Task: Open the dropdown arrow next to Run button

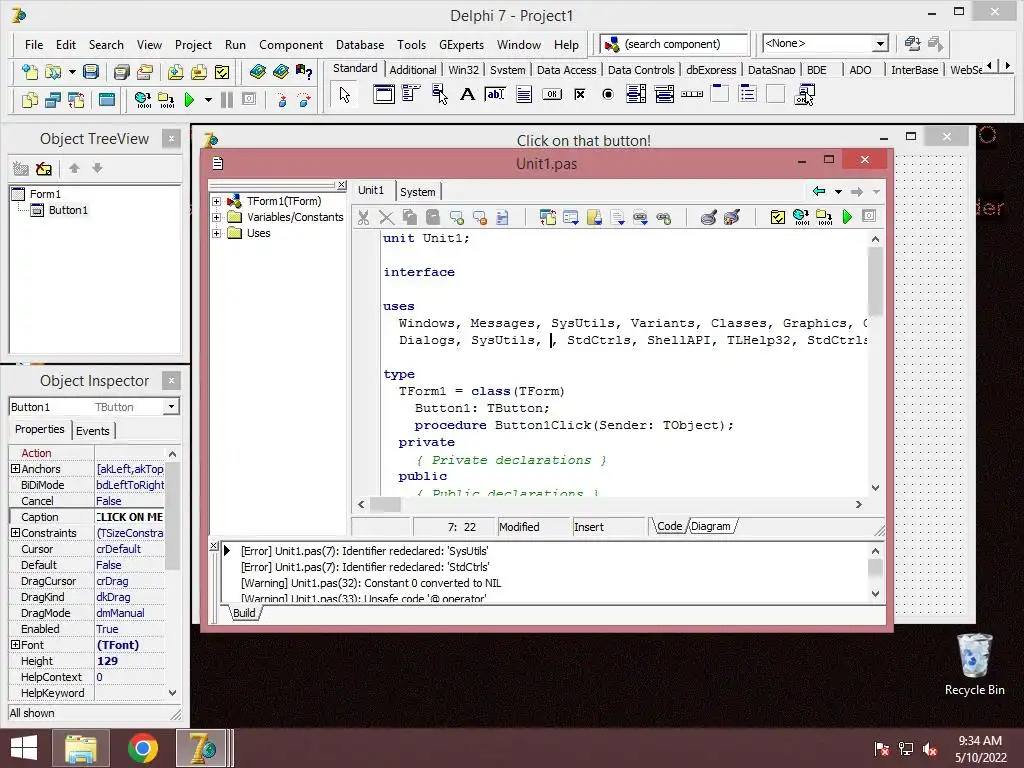Action: tap(208, 100)
